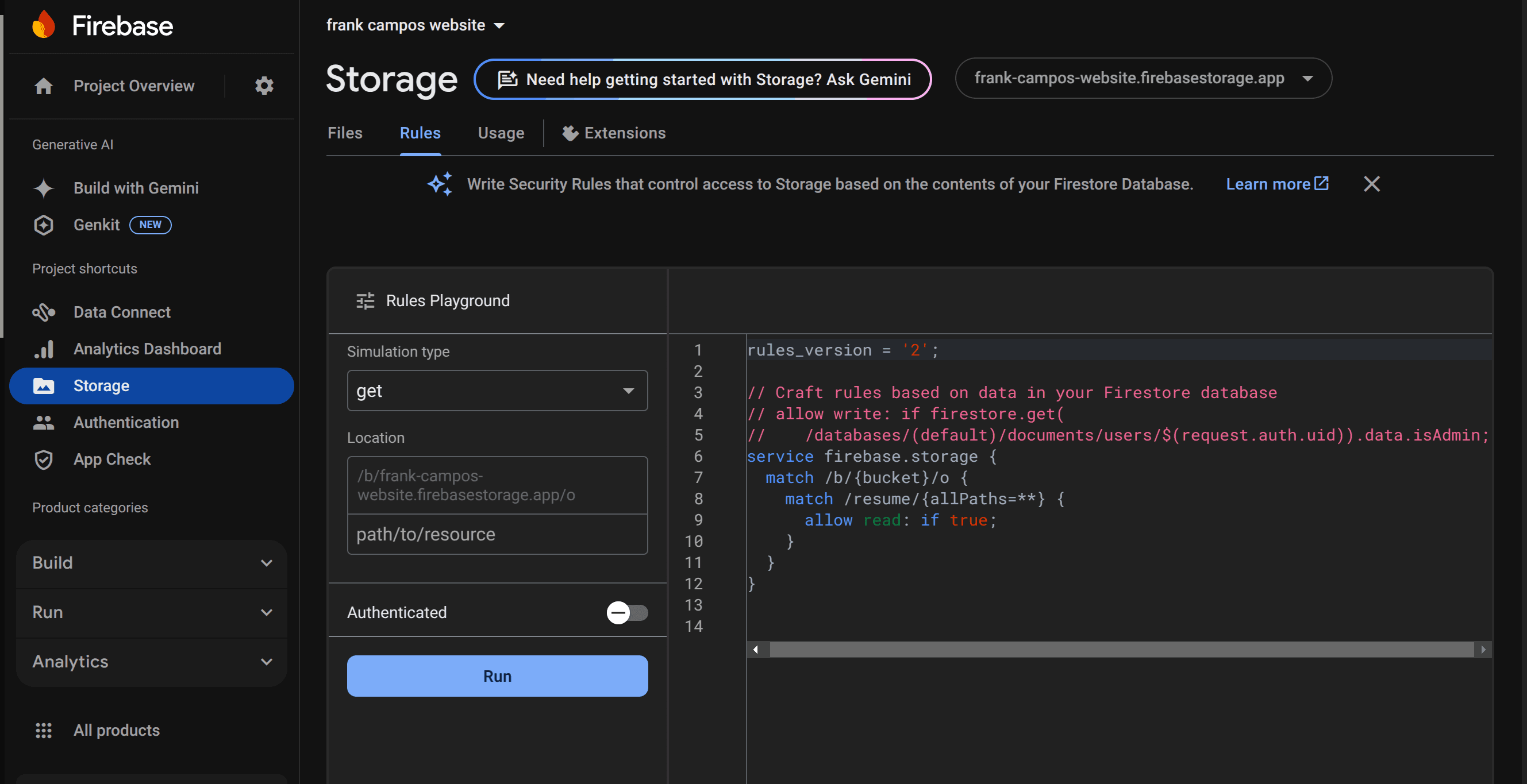Open Project Overview home icon

tap(44, 86)
